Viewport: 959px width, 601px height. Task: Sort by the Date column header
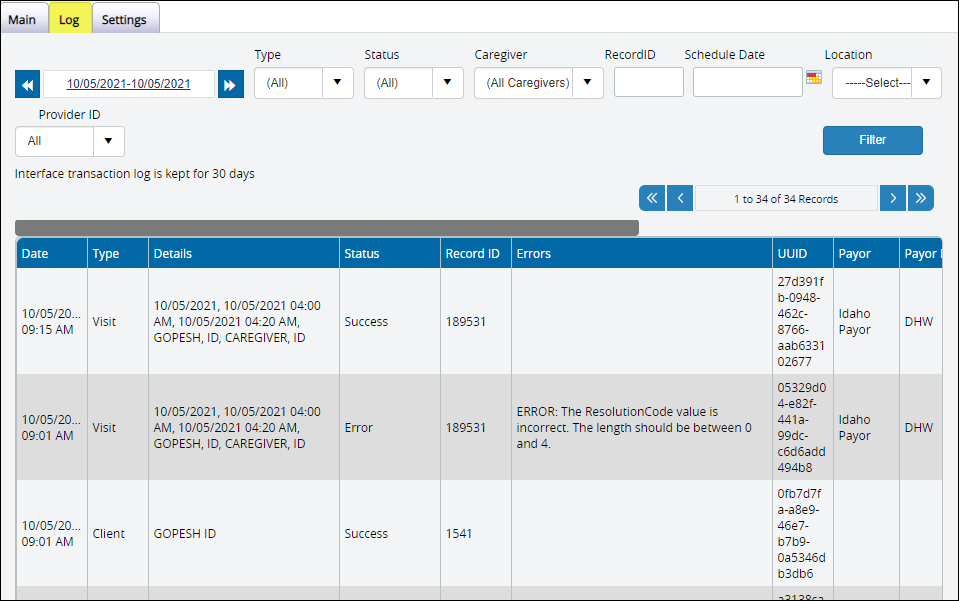52,254
